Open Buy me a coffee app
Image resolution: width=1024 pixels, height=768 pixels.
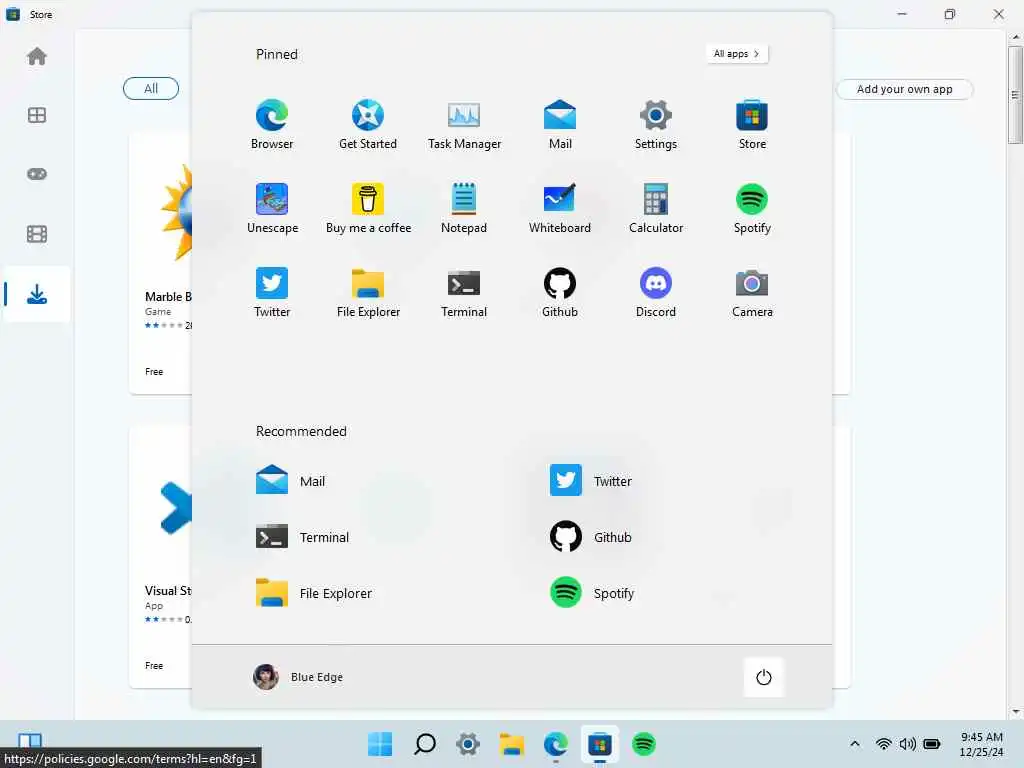click(368, 208)
